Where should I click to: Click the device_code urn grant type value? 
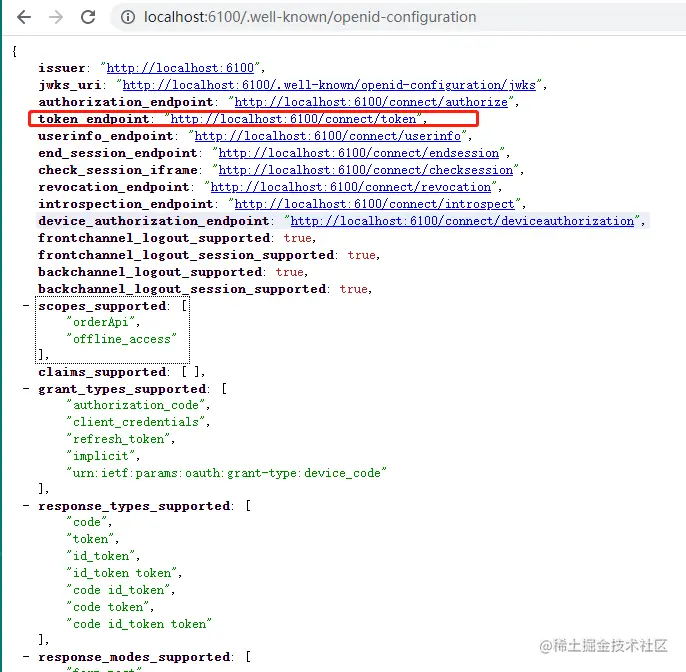tap(226, 473)
